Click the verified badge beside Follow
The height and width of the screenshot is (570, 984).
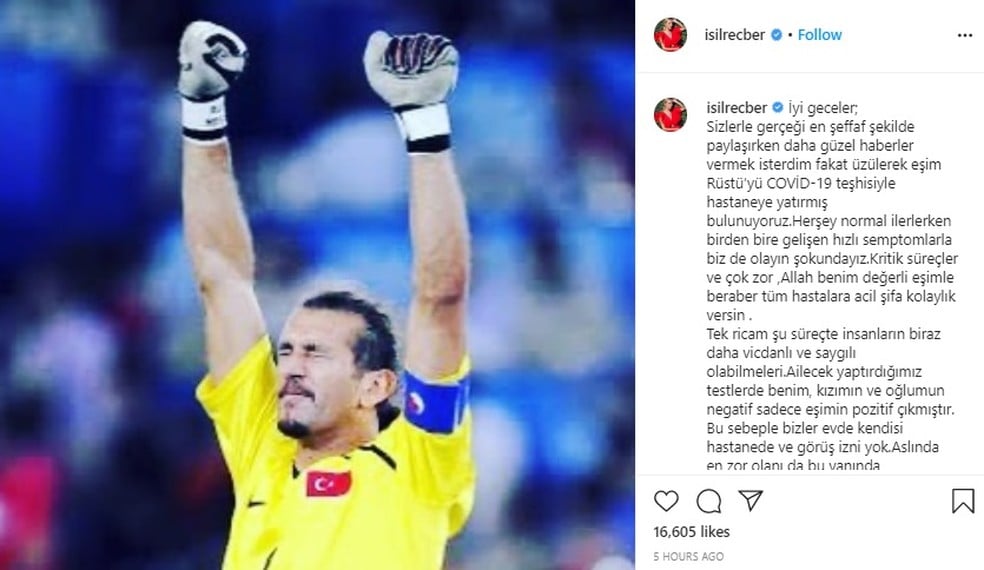pos(776,35)
